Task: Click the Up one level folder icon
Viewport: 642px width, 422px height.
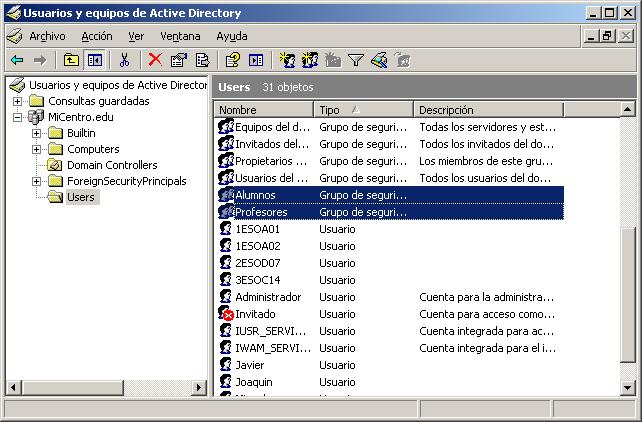Action: pos(72,60)
